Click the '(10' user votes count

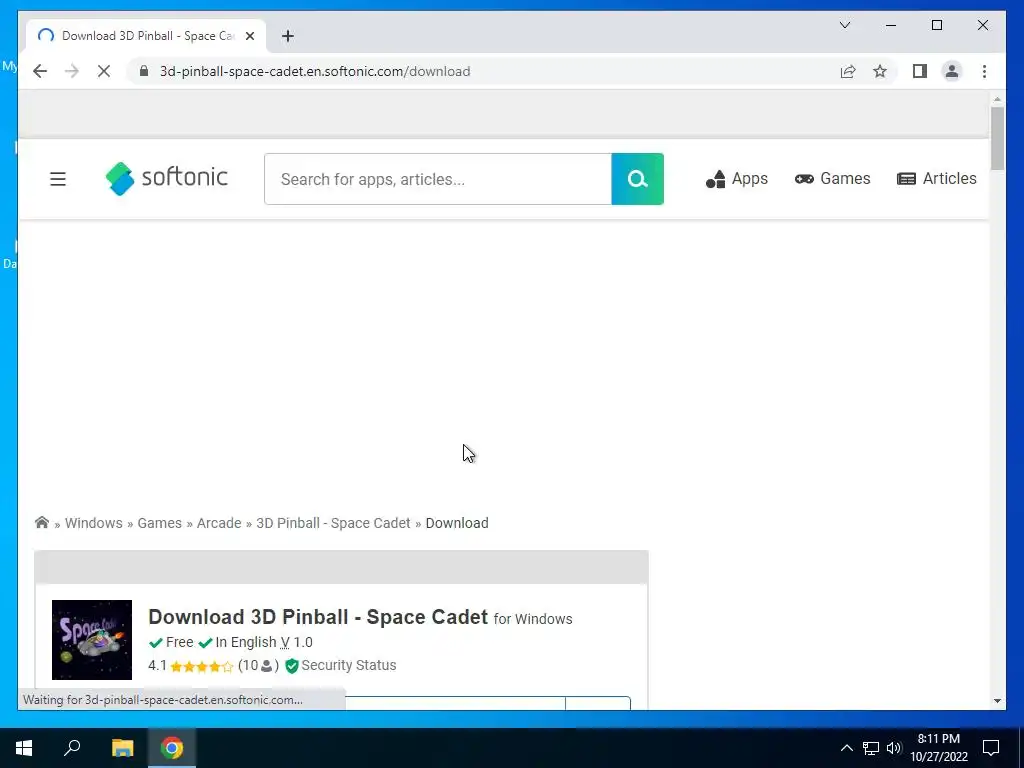tap(248, 665)
